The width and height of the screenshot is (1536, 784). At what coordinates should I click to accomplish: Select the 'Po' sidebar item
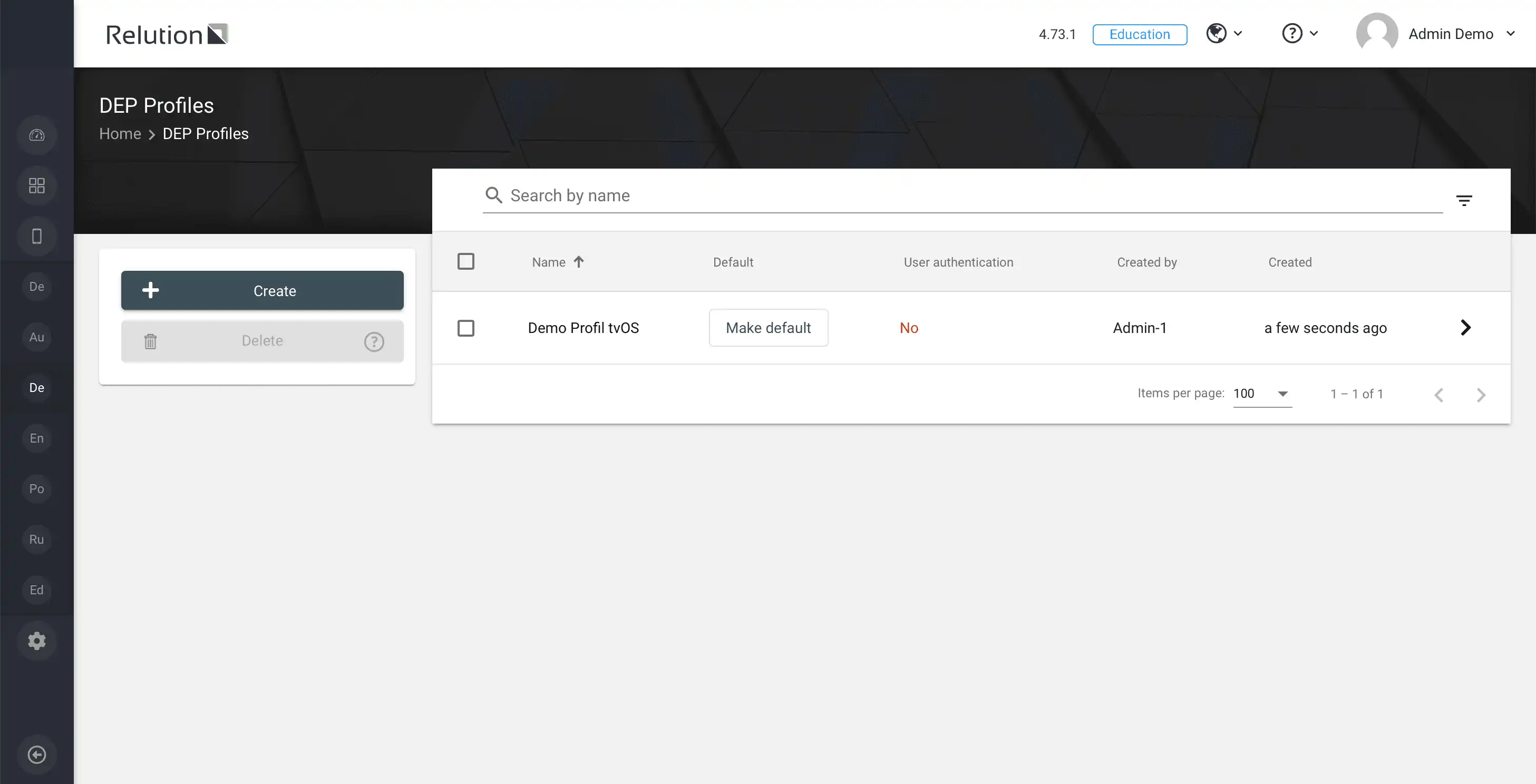pyautogui.click(x=37, y=489)
